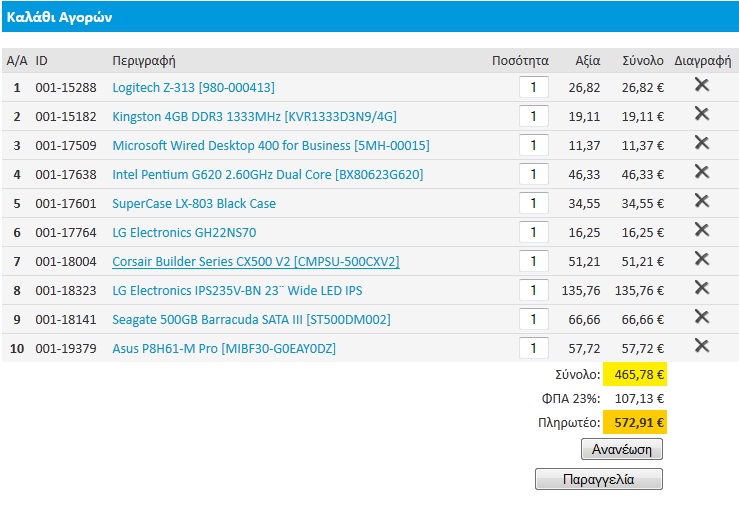Click the Πληρωτέο payable amount 572,91 €

coord(635,422)
